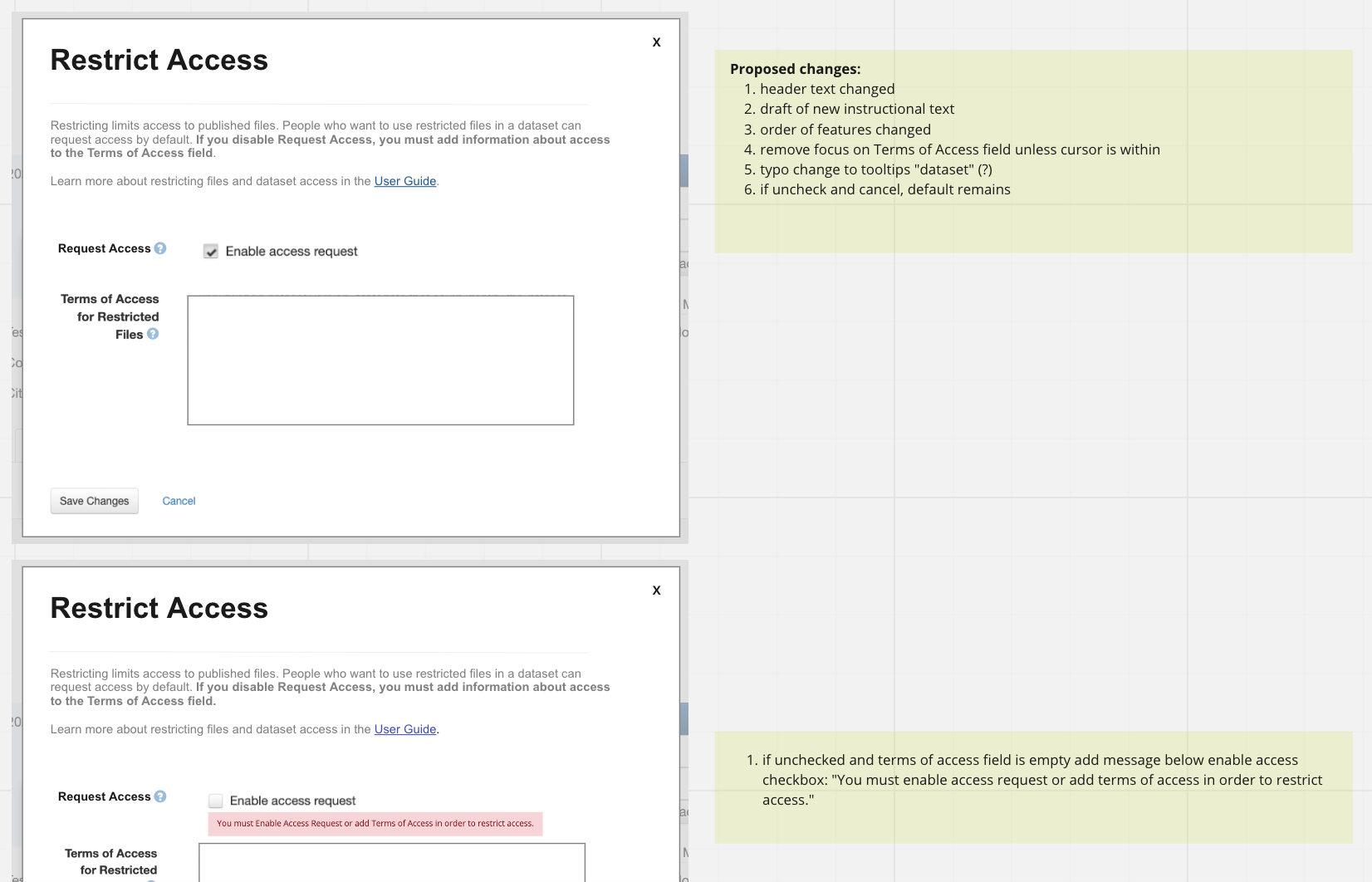Focus the Terms of Access text area, bottom dialog
The height and width of the screenshot is (882, 1372).
point(392,863)
